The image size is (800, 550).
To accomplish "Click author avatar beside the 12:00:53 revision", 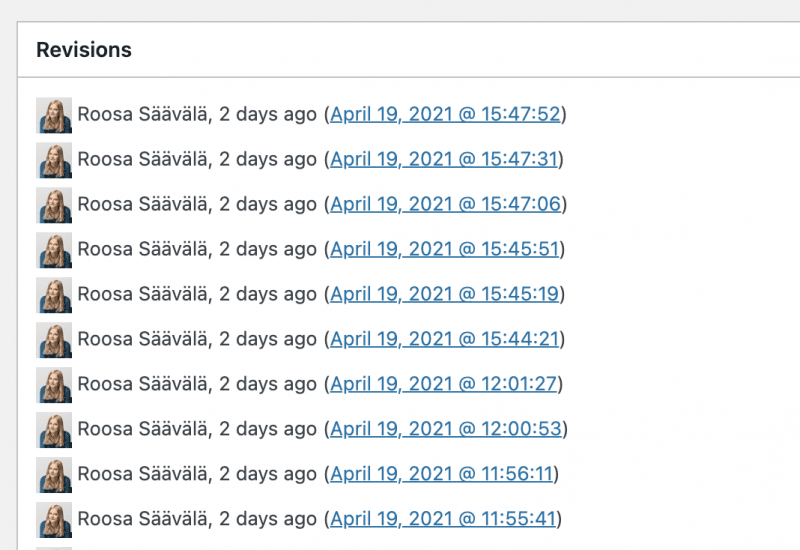I will point(54,430).
